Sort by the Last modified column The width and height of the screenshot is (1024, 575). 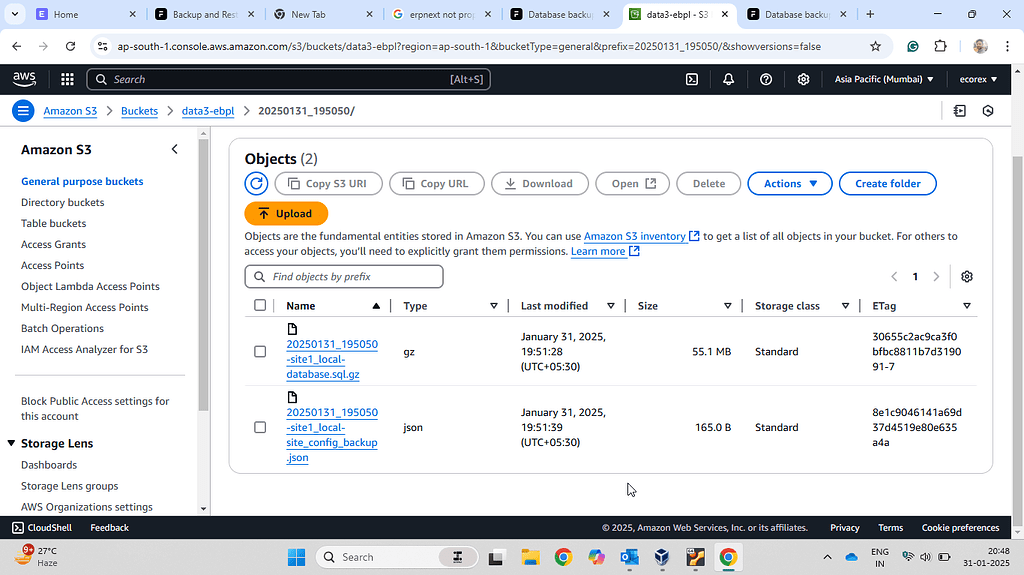(x=611, y=306)
